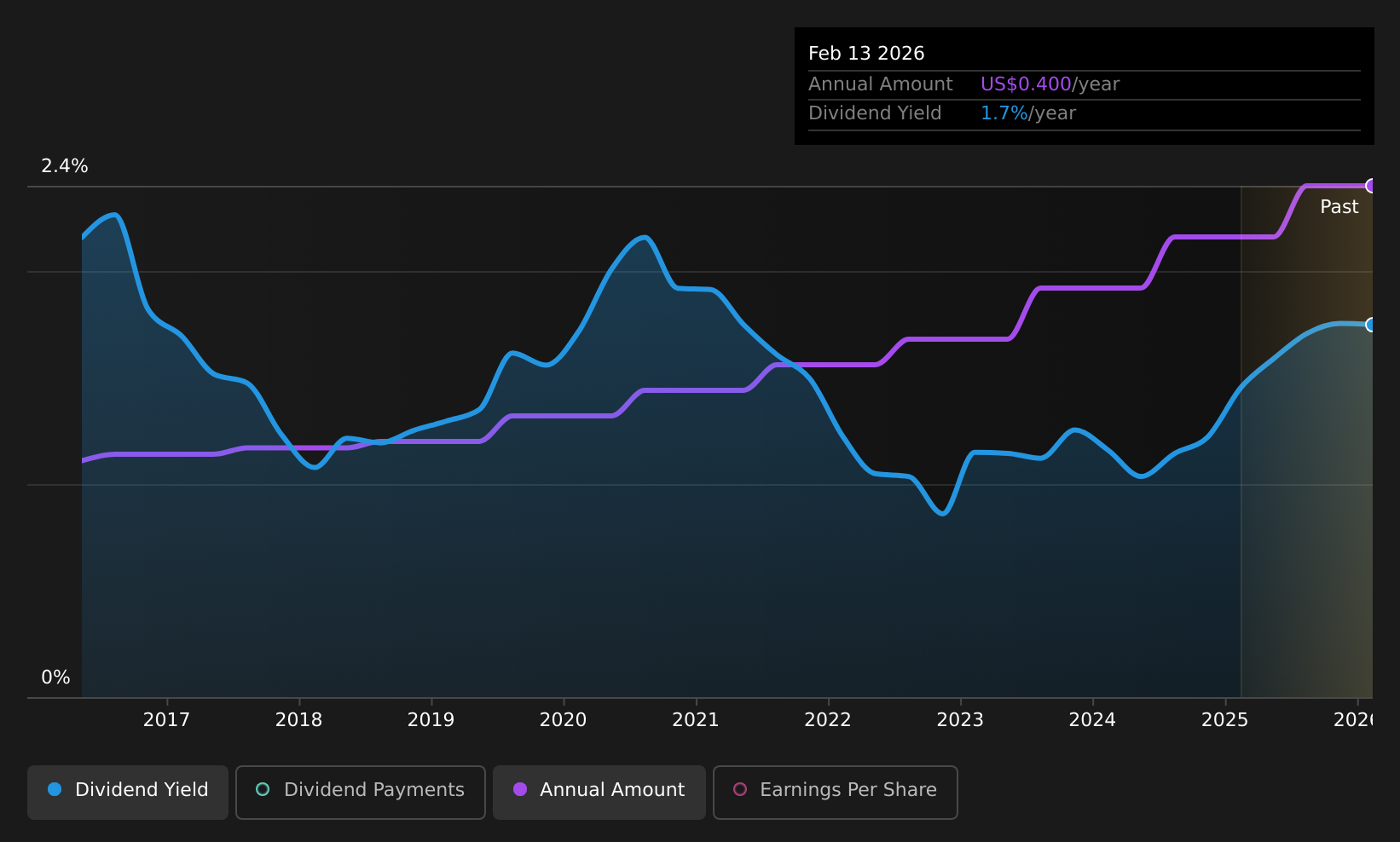Toggle the Annual Amount series
The width and height of the screenshot is (1400, 842).
[599, 793]
